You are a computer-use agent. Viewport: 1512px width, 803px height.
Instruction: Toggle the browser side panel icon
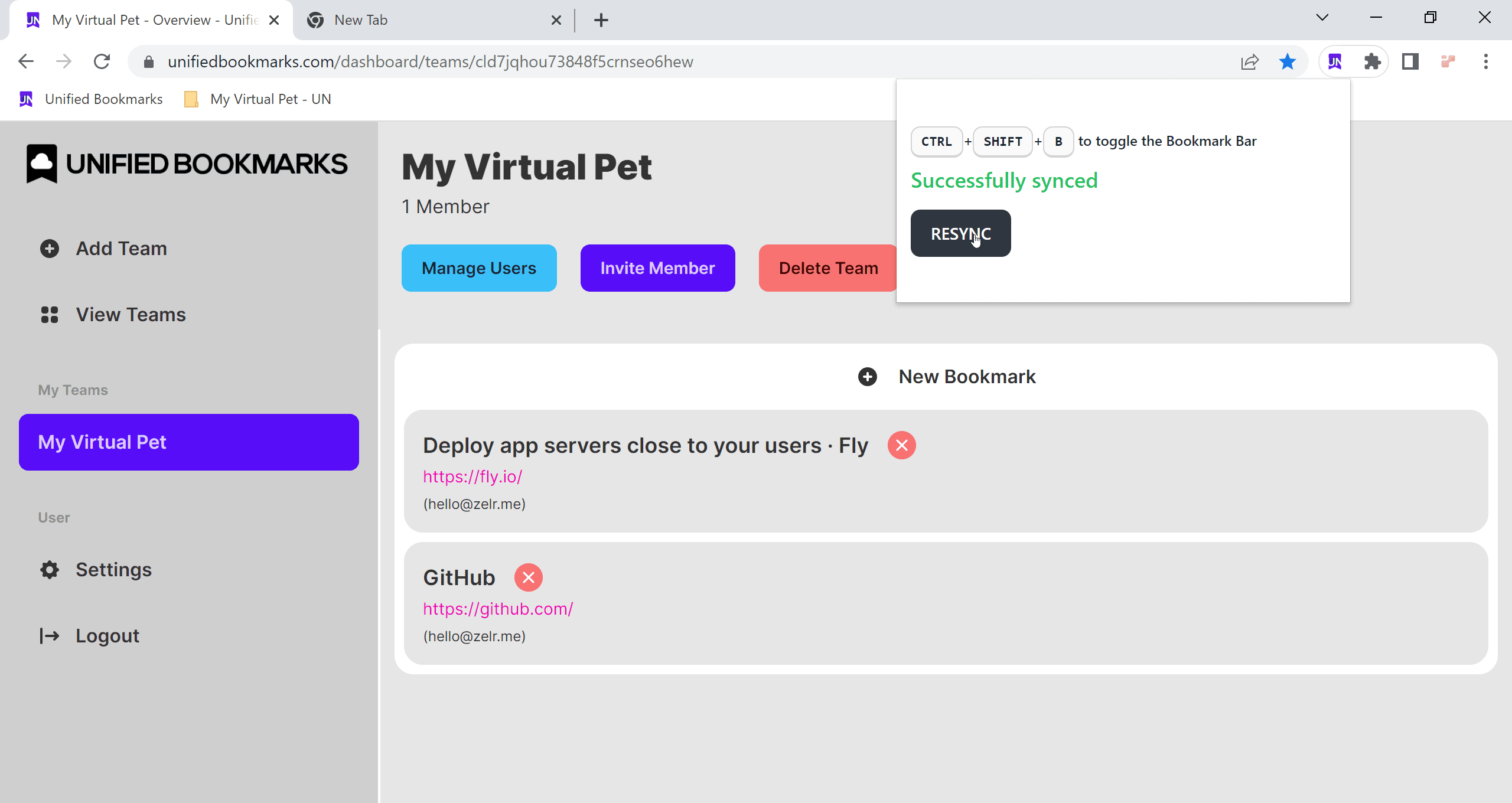coord(1410,61)
